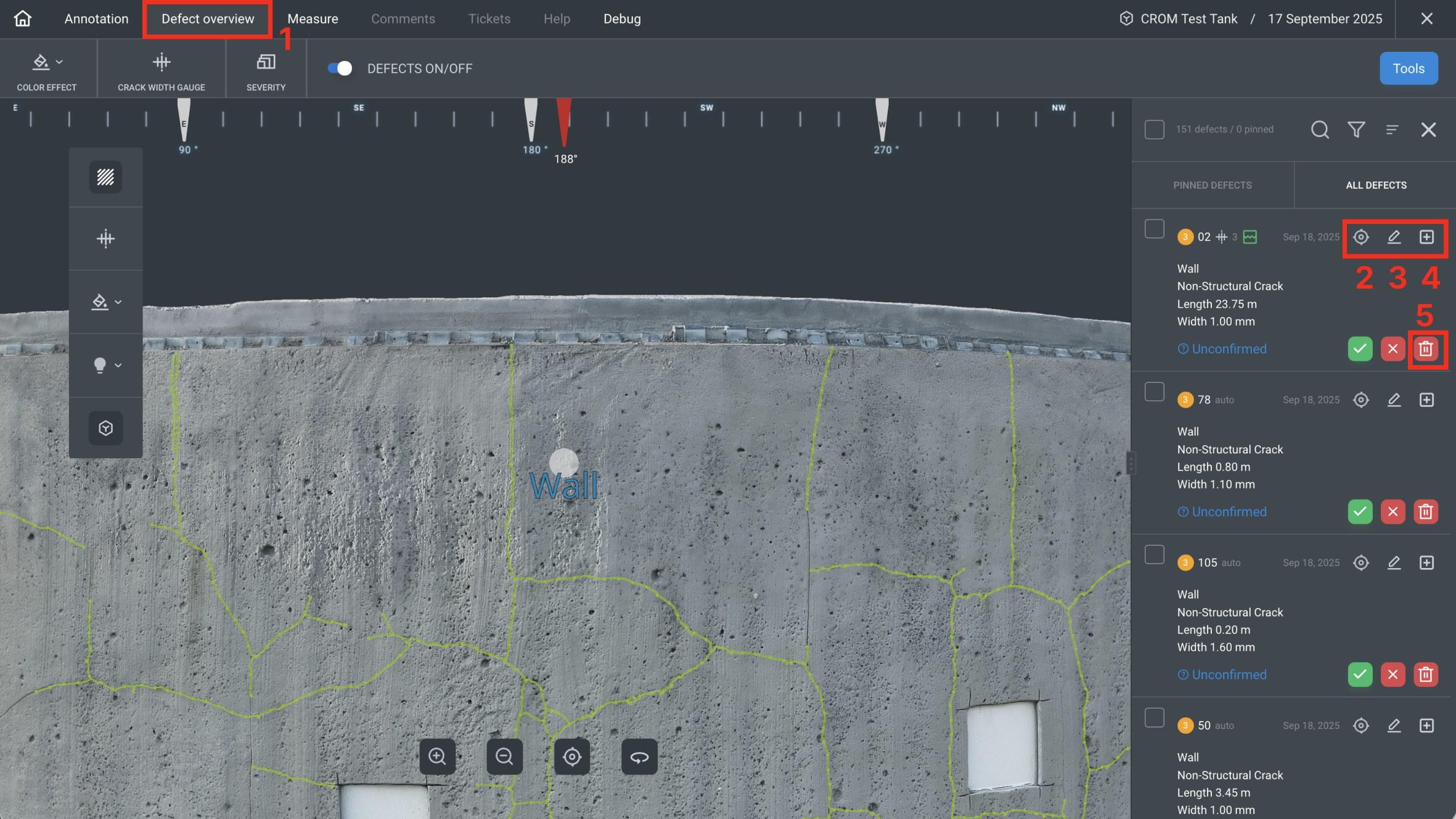Locate defect 02 with target icon

1361,237
